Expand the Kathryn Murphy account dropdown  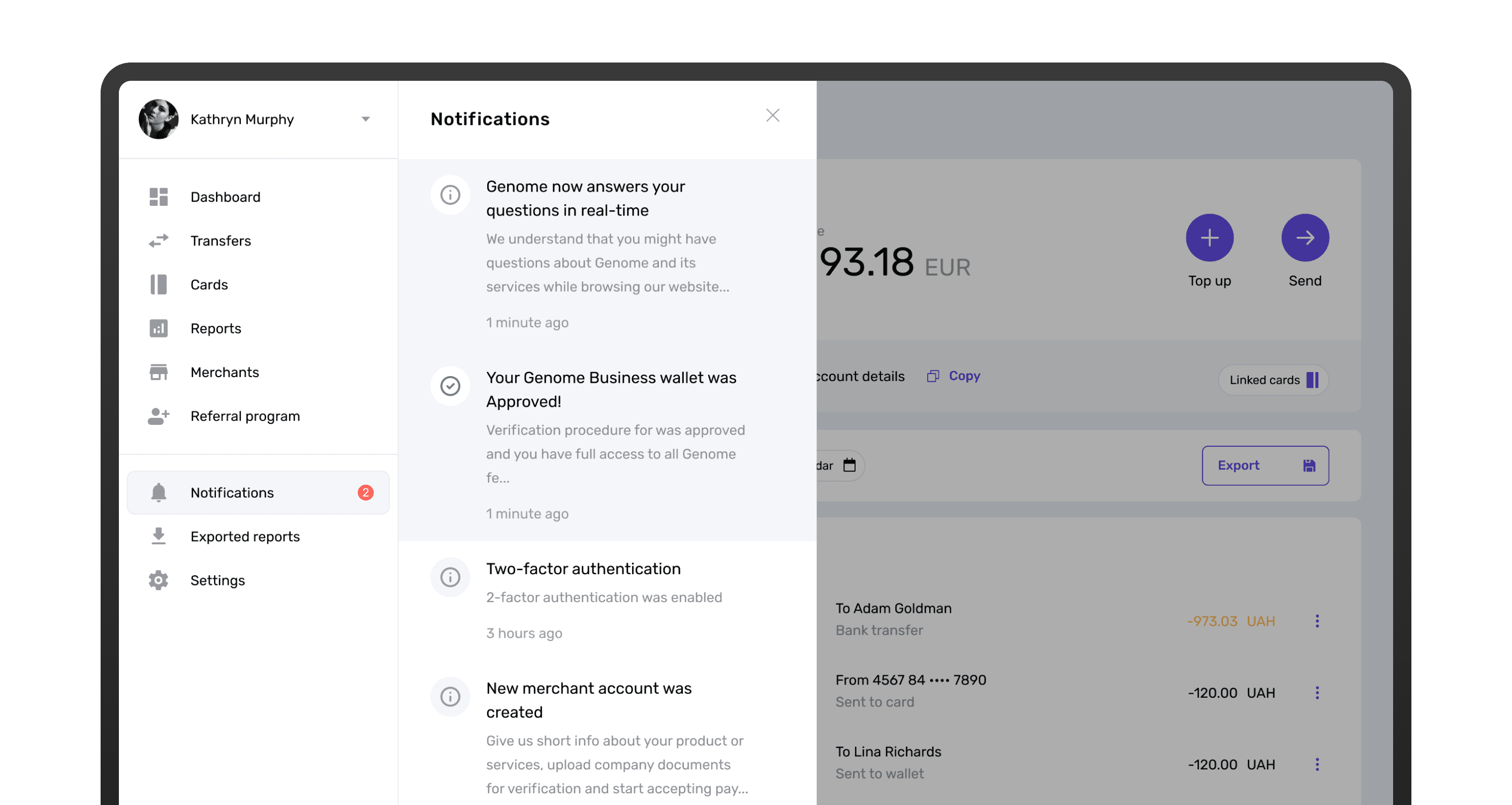click(366, 118)
